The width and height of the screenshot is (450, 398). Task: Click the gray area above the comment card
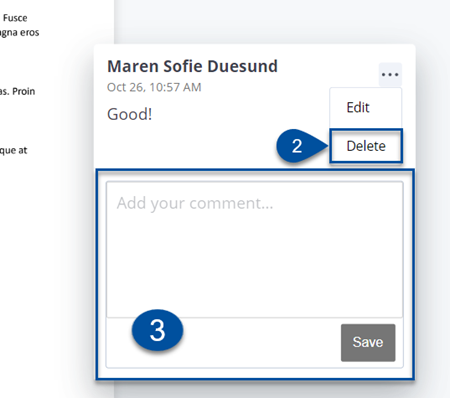click(267, 22)
